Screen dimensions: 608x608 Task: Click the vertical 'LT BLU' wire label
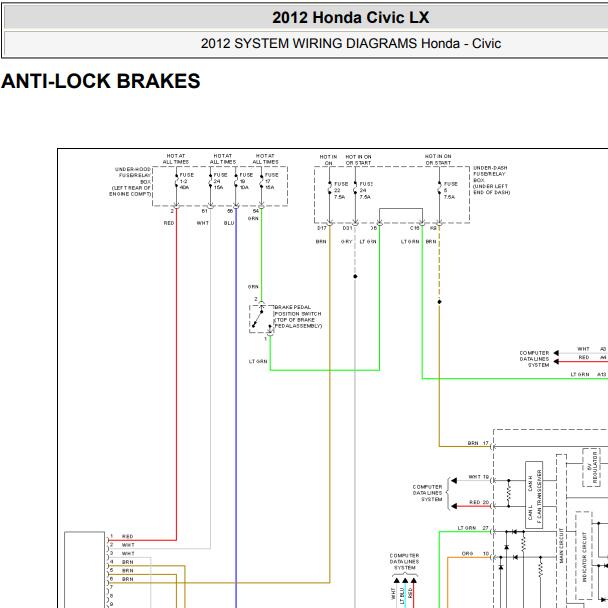(x=402, y=596)
